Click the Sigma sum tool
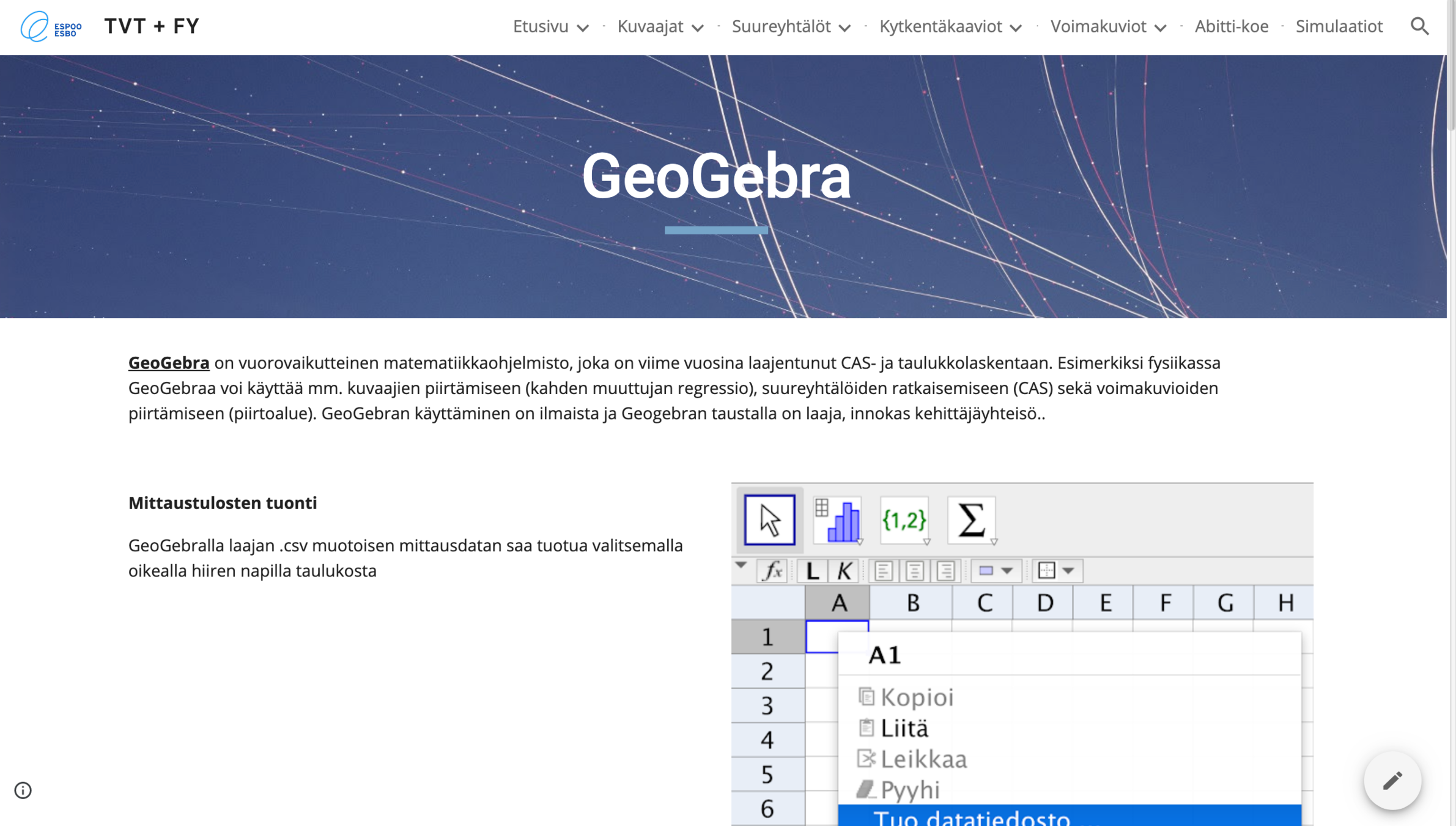Screen dimensions: 1456x826 pos(971,520)
